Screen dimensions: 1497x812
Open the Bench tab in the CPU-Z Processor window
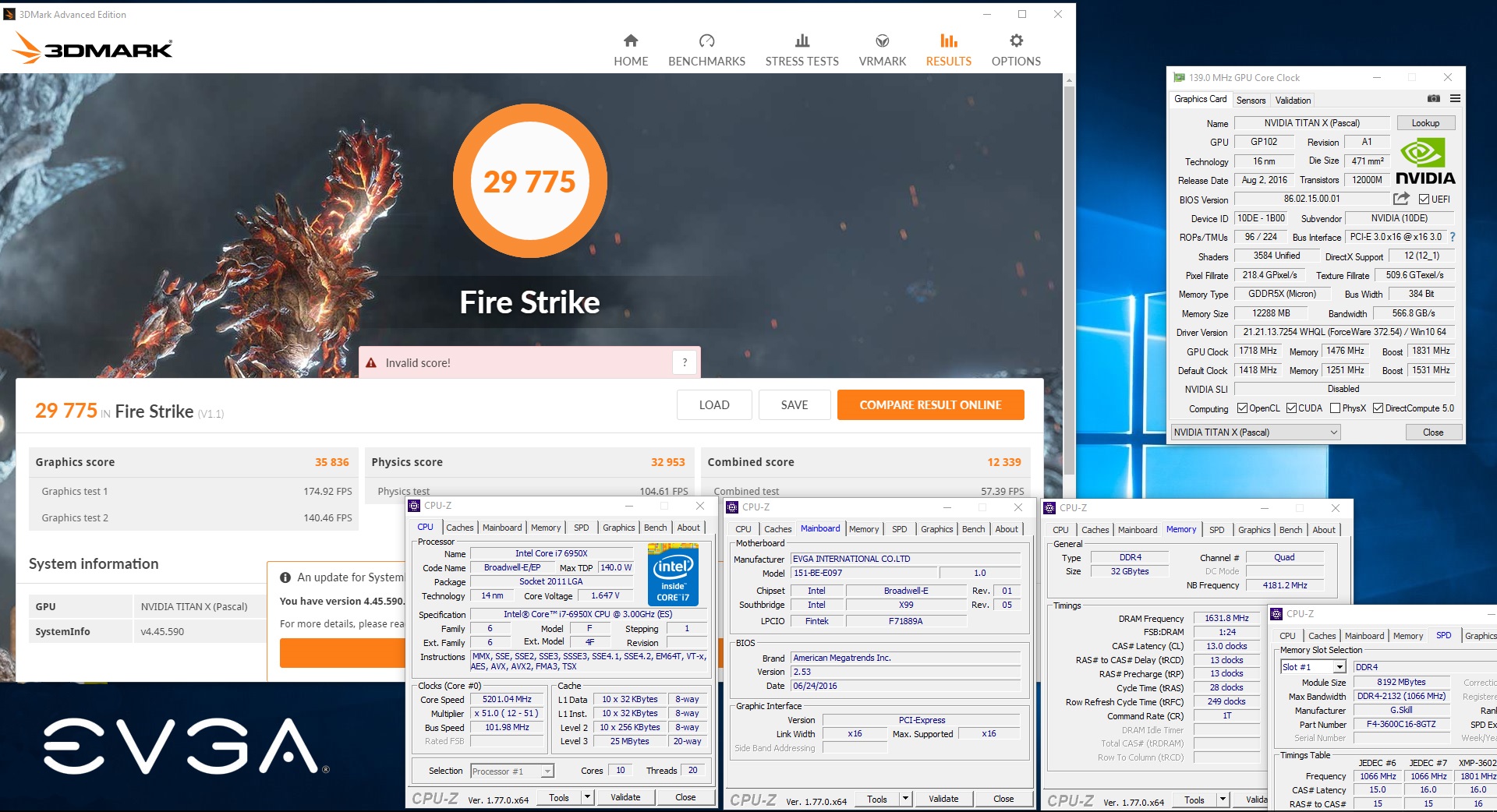click(655, 528)
